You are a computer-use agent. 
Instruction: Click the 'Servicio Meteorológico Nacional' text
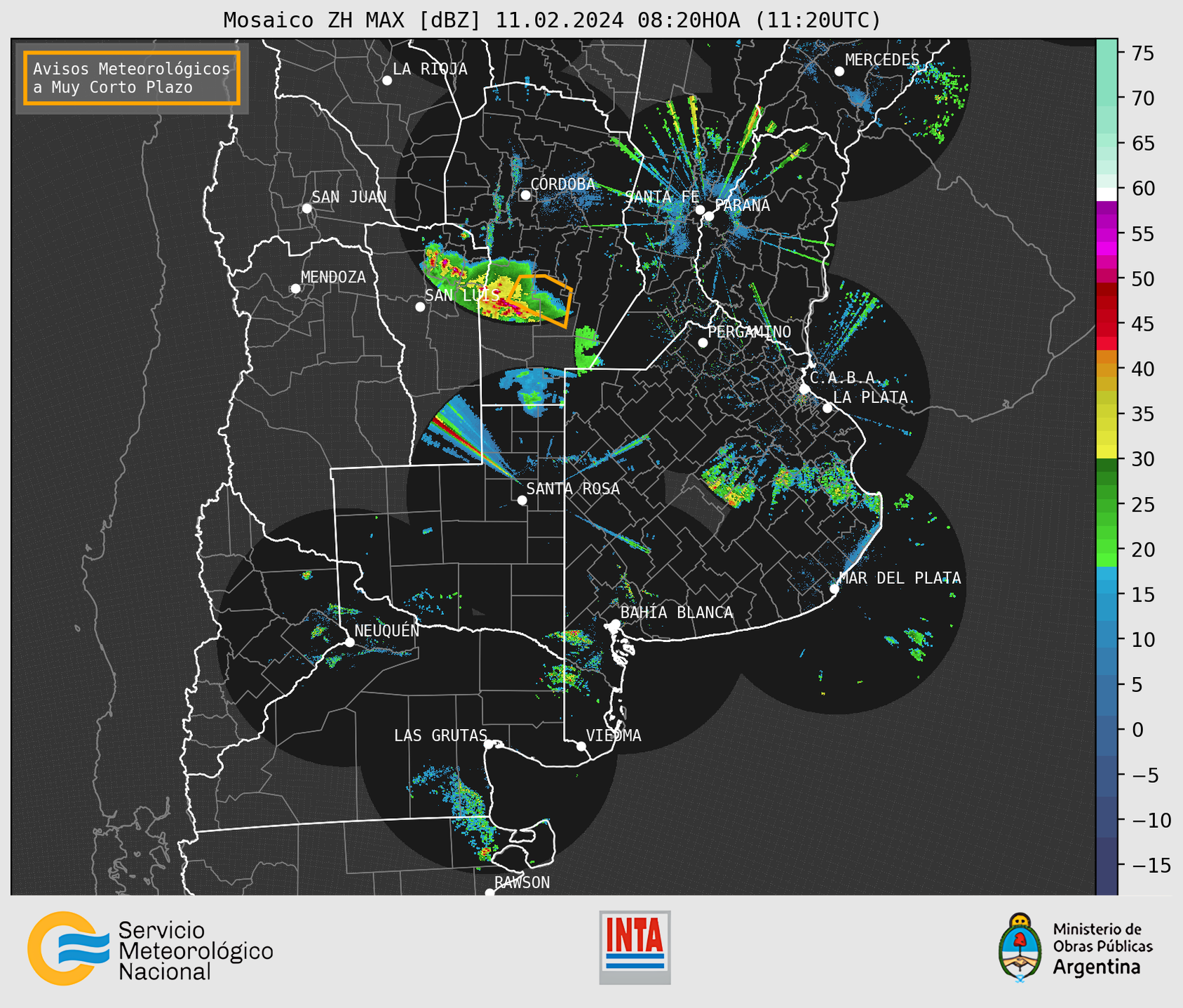click(x=196, y=951)
